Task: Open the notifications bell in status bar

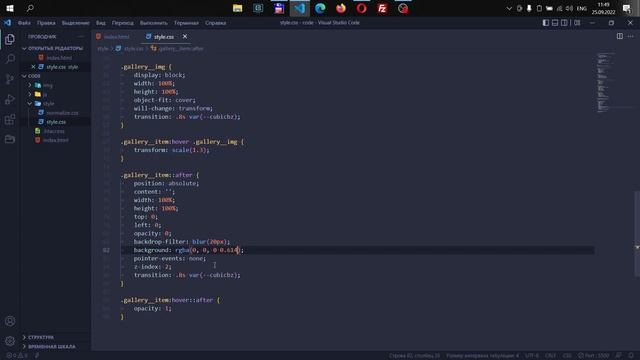Action: pyautogui.click(x=631, y=356)
